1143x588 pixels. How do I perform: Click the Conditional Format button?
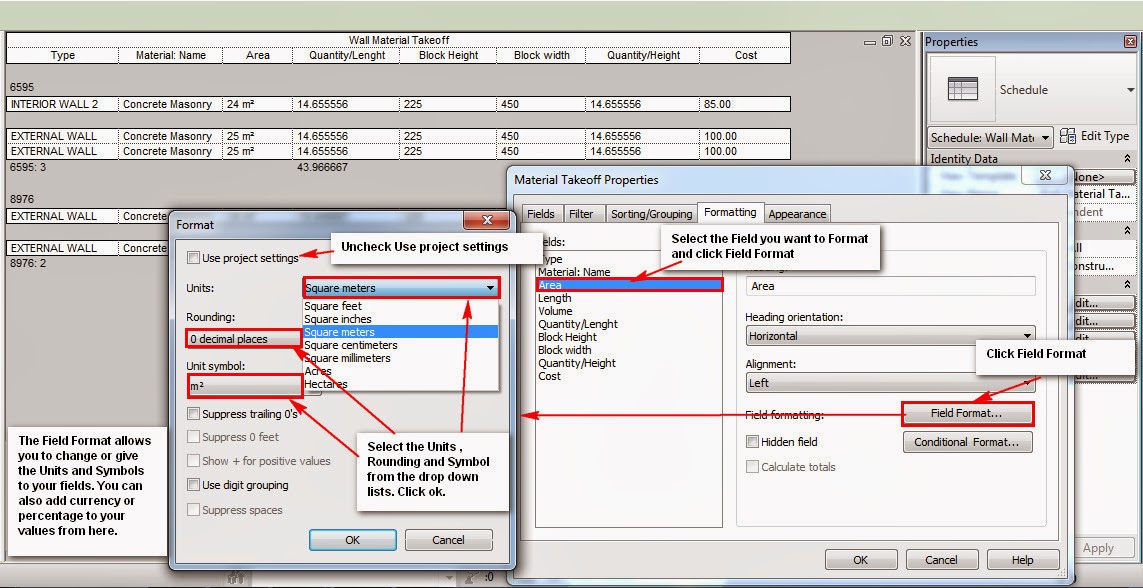coord(967,441)
